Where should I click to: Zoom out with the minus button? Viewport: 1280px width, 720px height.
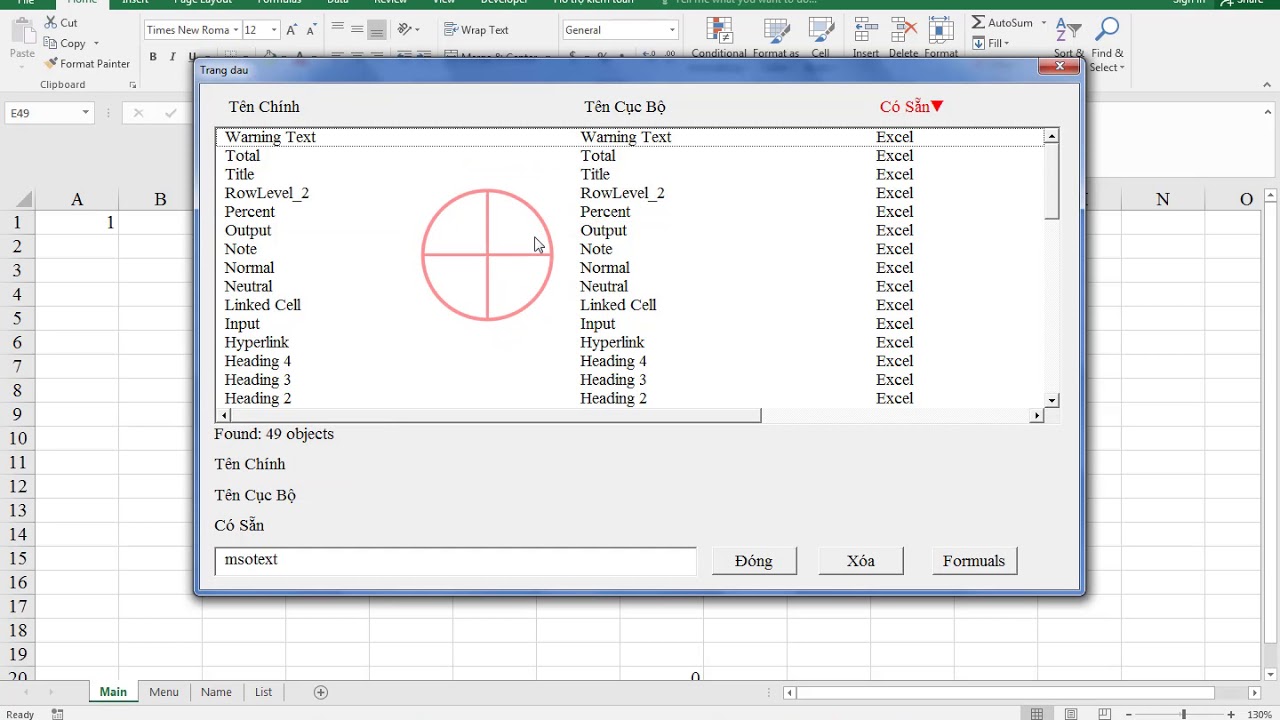tap(1131, 714)
